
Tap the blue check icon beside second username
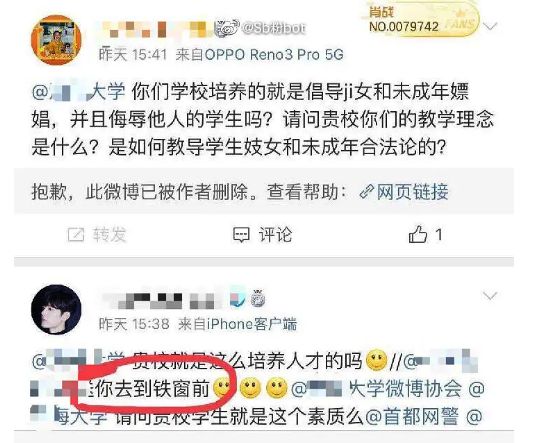point(237,298)
